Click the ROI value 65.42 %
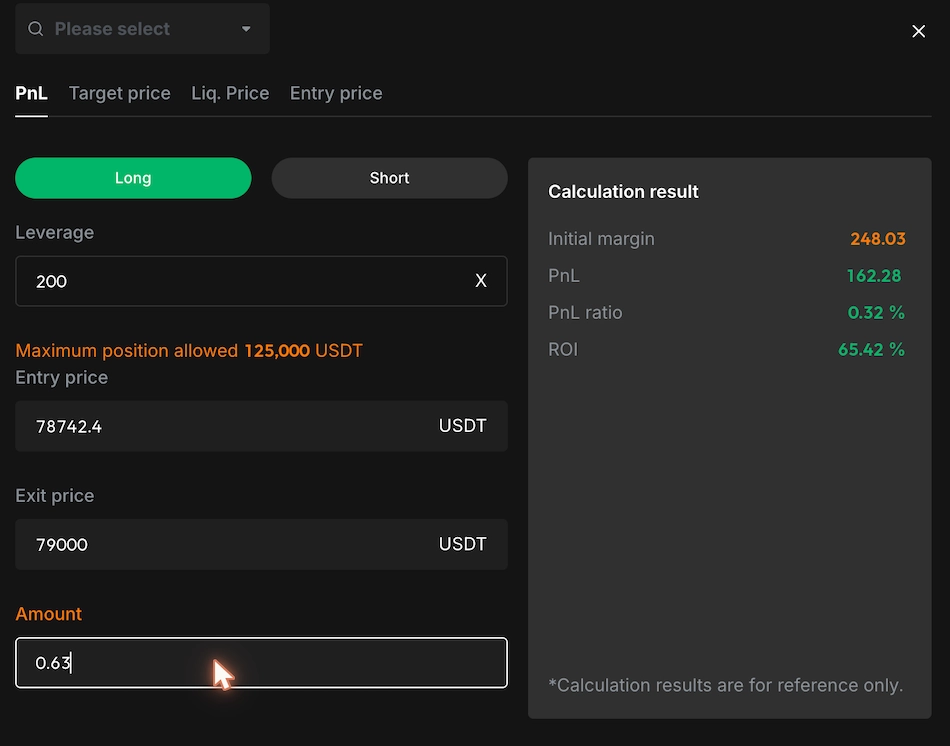This screenshot has width=950, height=746. [x=871, y=350]
